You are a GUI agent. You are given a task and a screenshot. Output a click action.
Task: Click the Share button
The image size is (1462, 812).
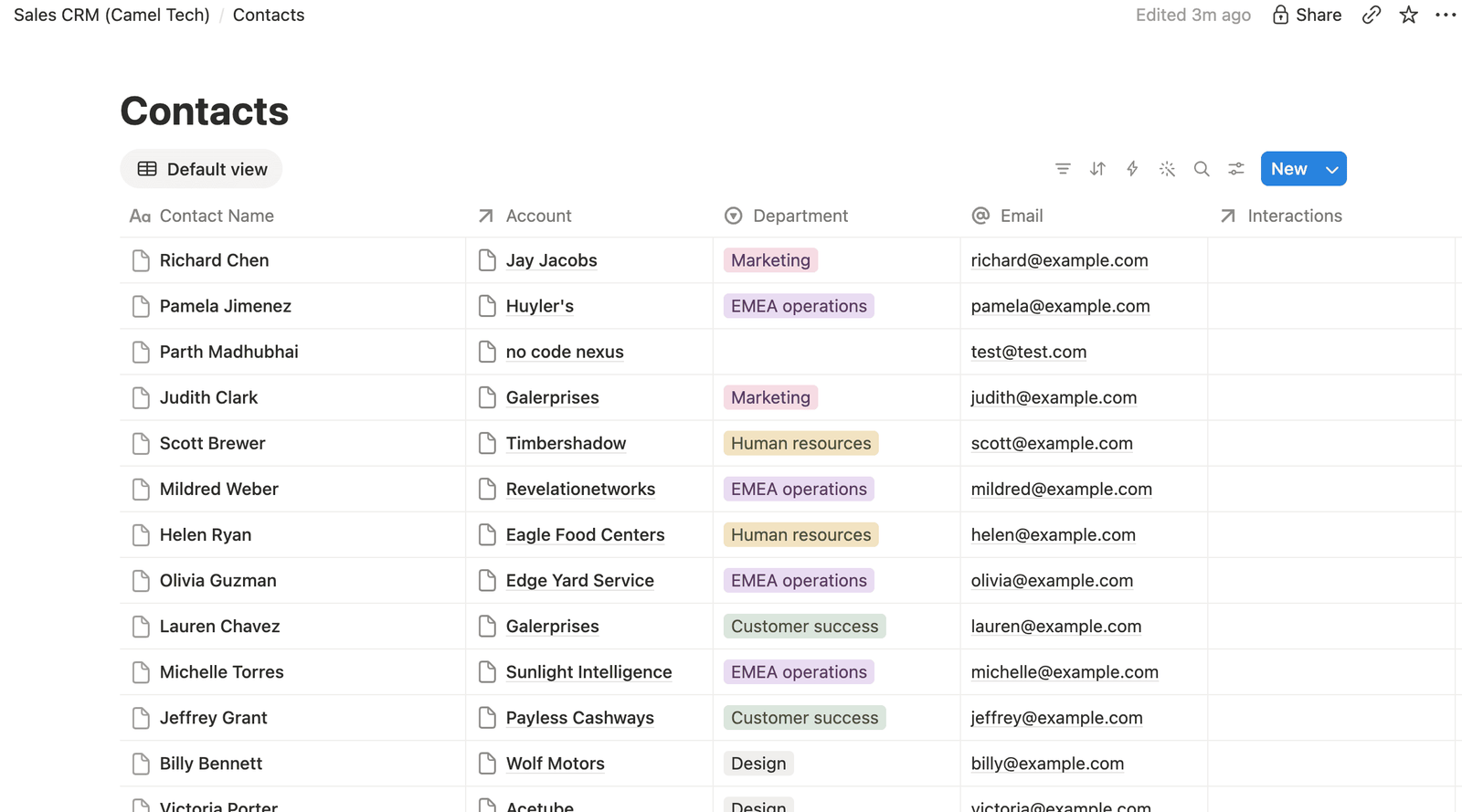1307,15
